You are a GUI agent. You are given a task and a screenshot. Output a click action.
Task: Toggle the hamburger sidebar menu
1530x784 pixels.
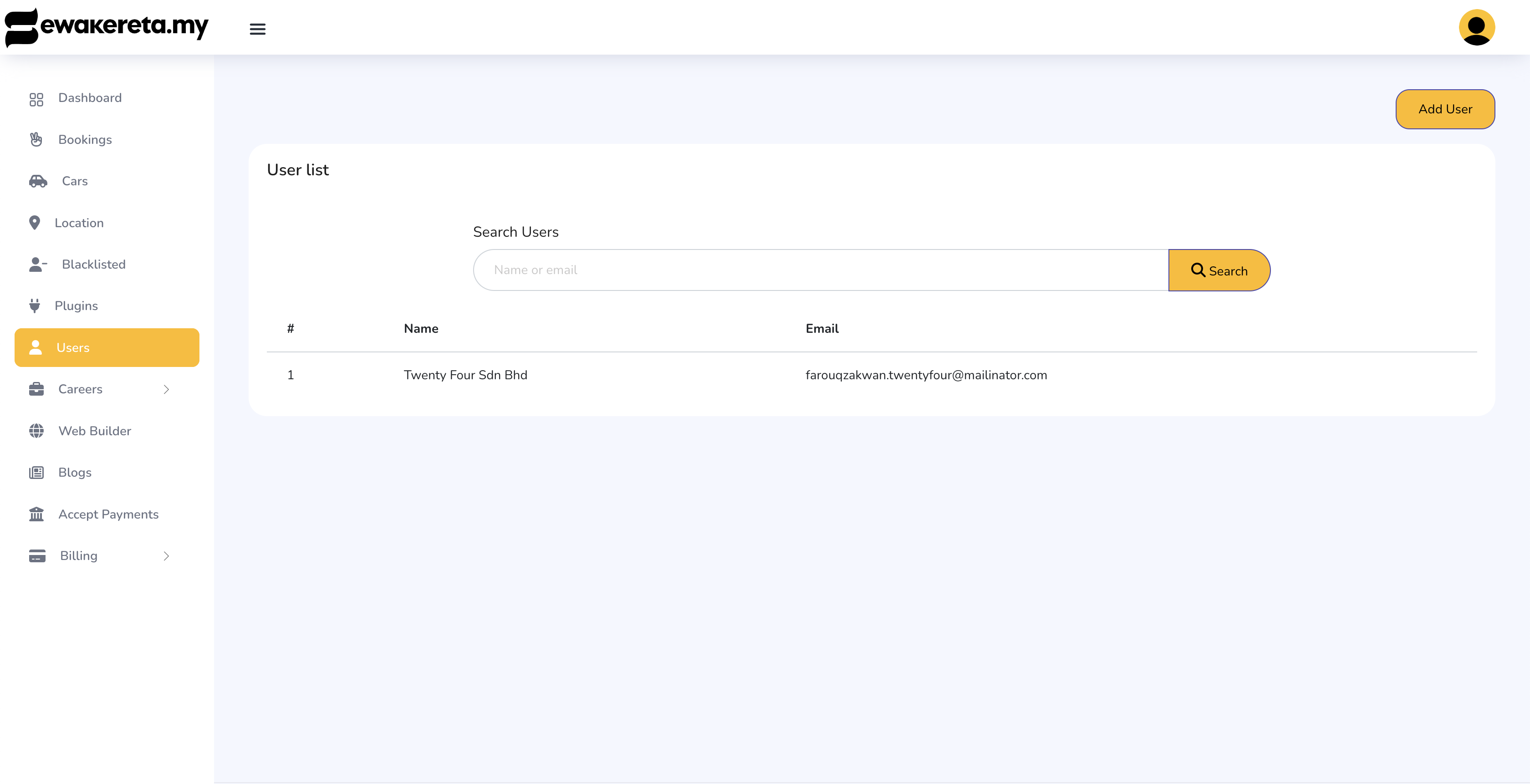pyautogui.click(x=257, y=29)
